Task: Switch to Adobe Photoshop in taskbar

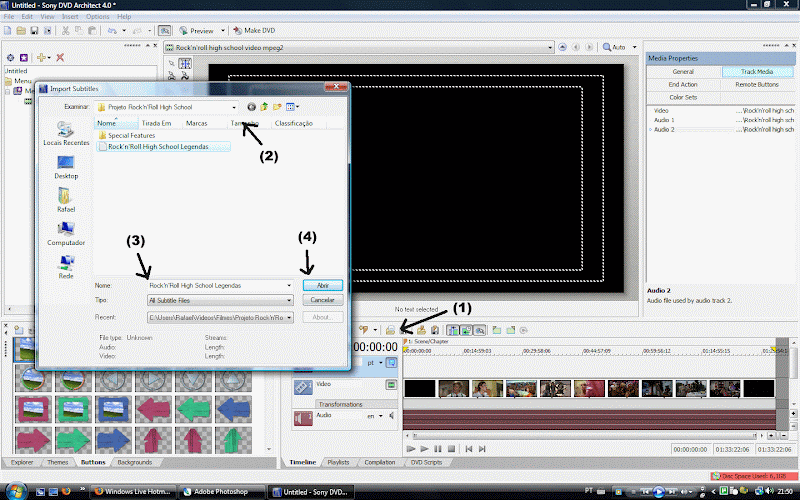Action: click(x=222, y=492)
